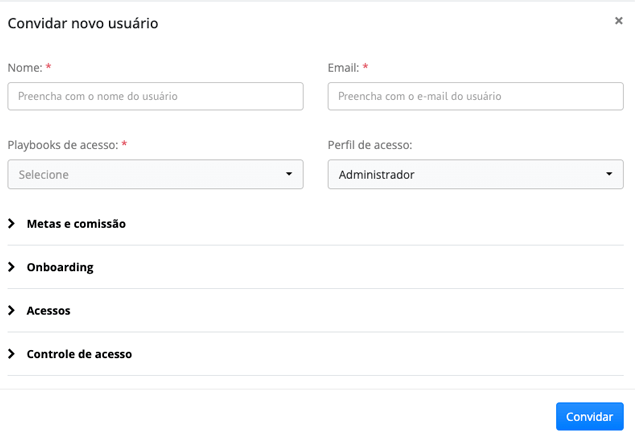Click the Convidar novo usuário title
The image size is (635, 441).
point(83,23)
